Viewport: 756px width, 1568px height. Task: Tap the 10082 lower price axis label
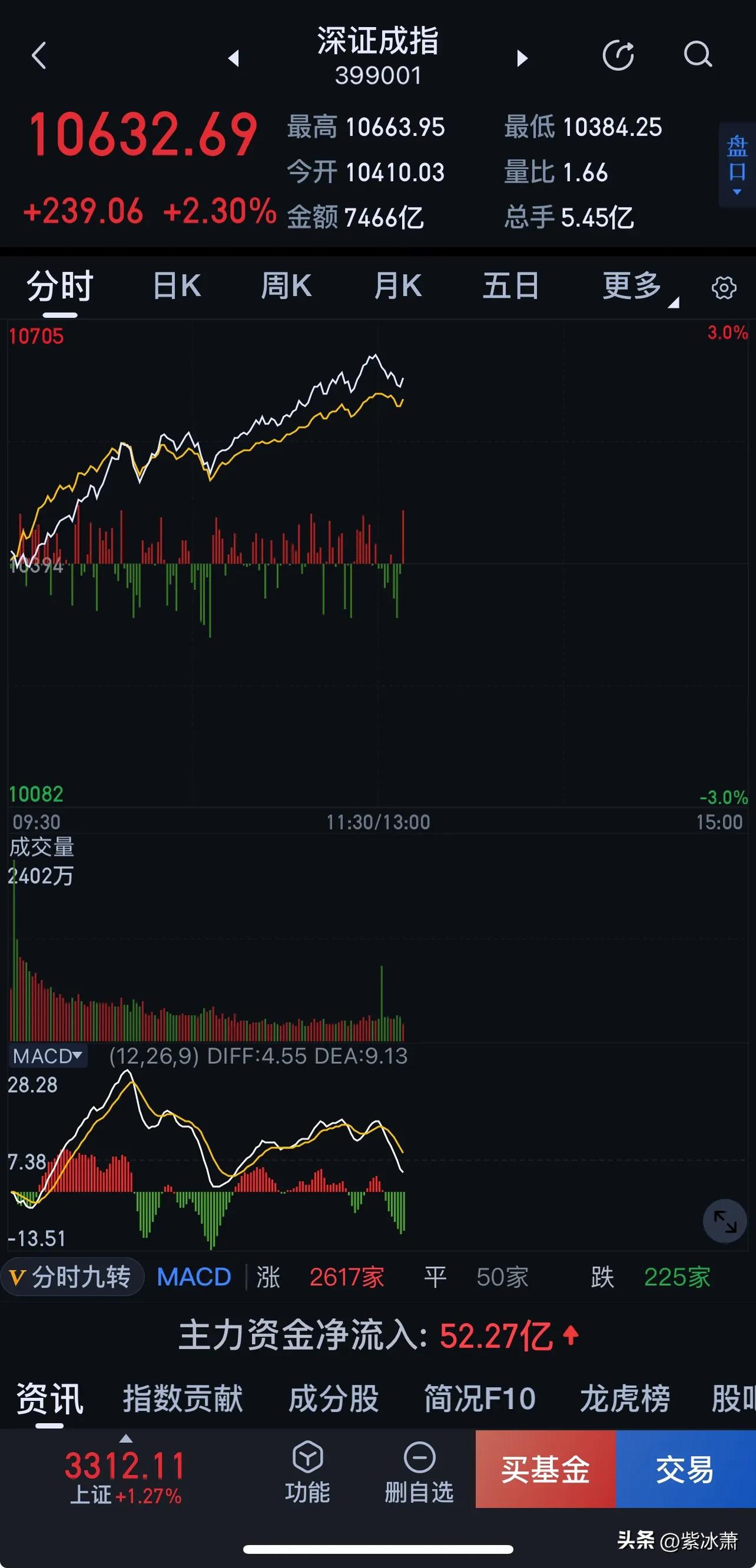click(x=36, y=794)
